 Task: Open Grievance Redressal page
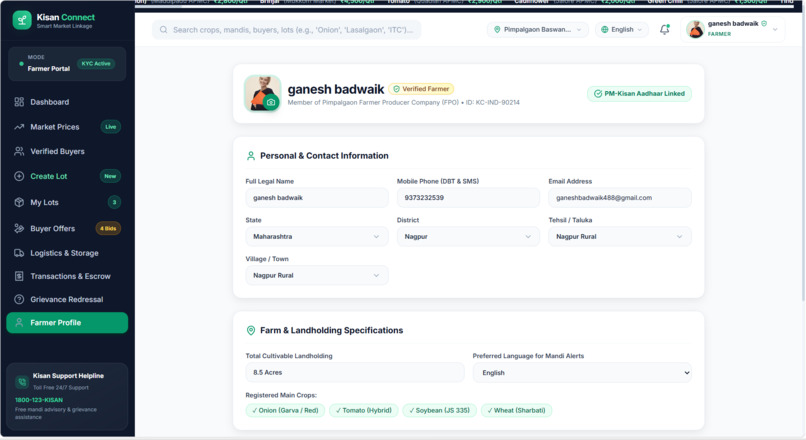click(67, 299)
